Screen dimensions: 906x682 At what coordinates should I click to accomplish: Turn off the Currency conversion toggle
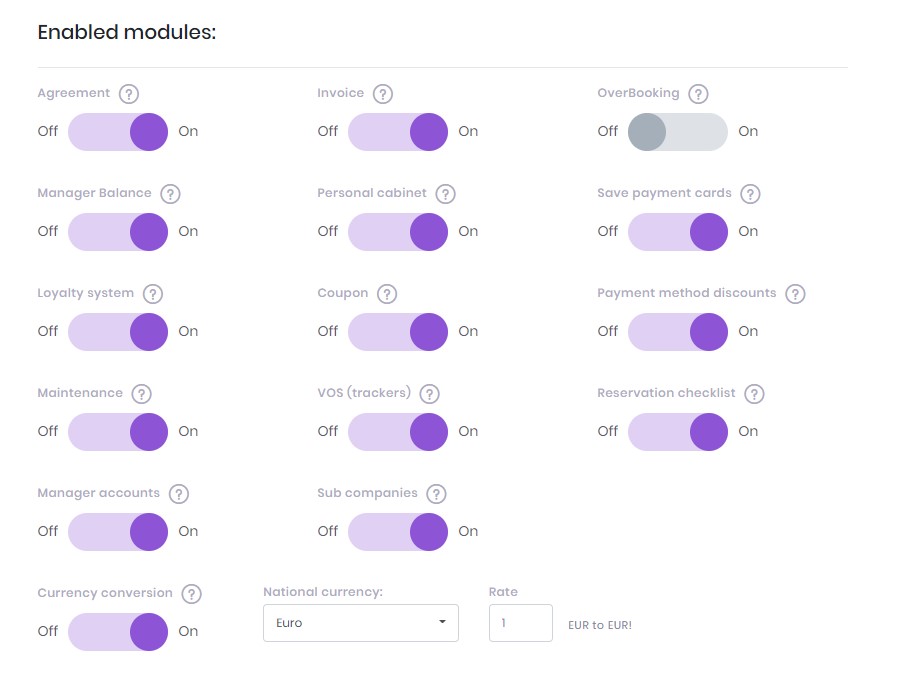click(118, 632)
